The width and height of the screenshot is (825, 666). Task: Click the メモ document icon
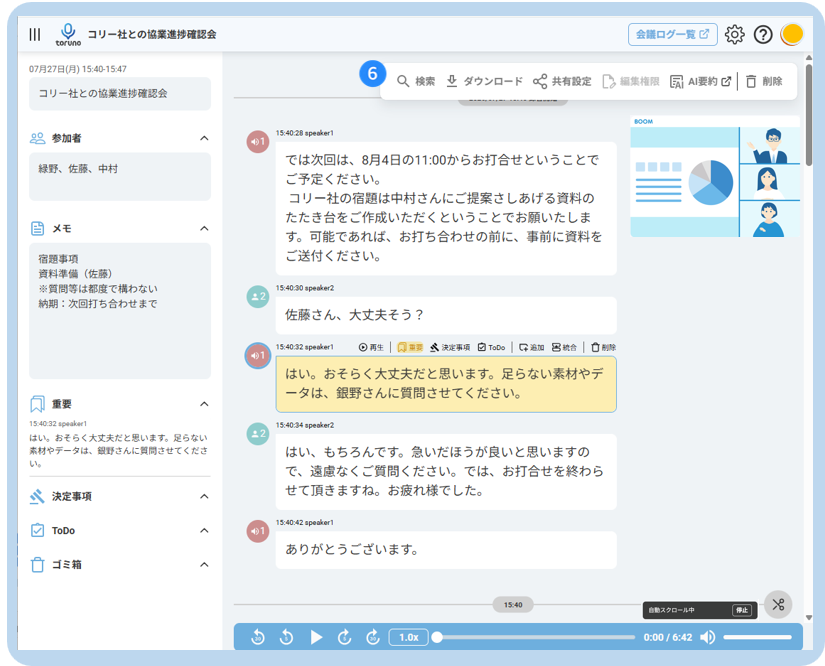[x=37, y=228]
